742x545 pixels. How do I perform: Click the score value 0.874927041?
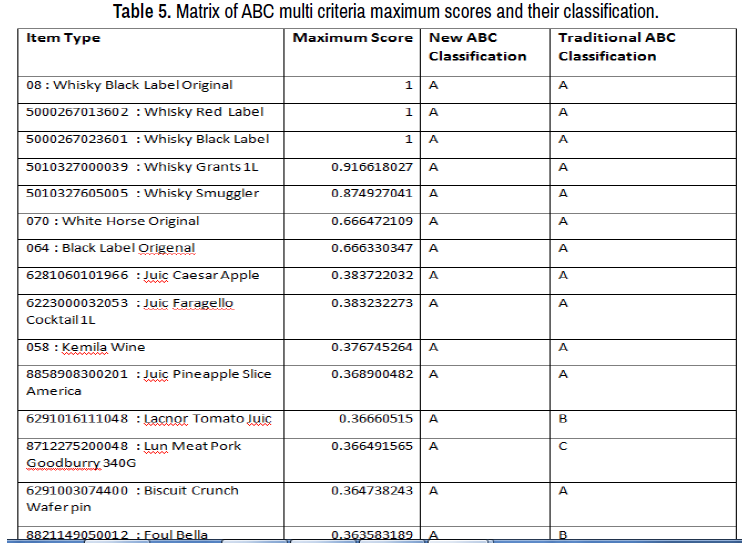[371, 194]
